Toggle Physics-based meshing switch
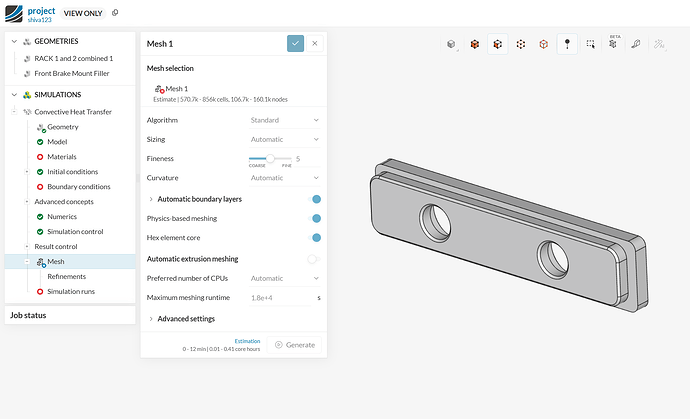The height and width of the screenshot is (419, 690). 314,218
